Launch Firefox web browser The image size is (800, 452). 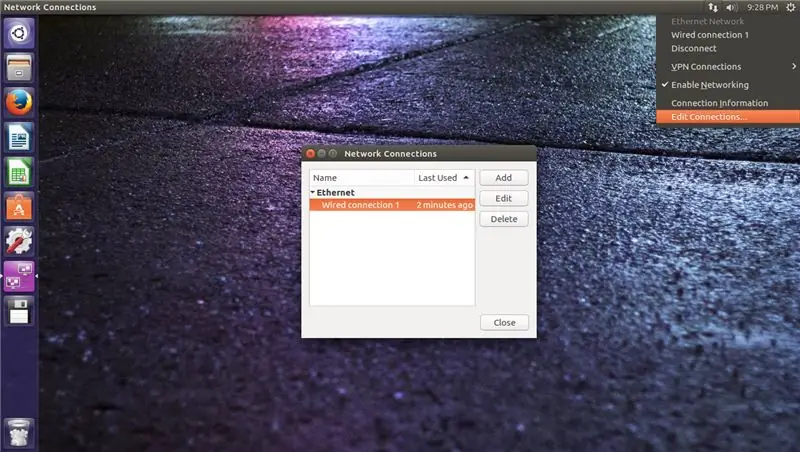(19, 103)
